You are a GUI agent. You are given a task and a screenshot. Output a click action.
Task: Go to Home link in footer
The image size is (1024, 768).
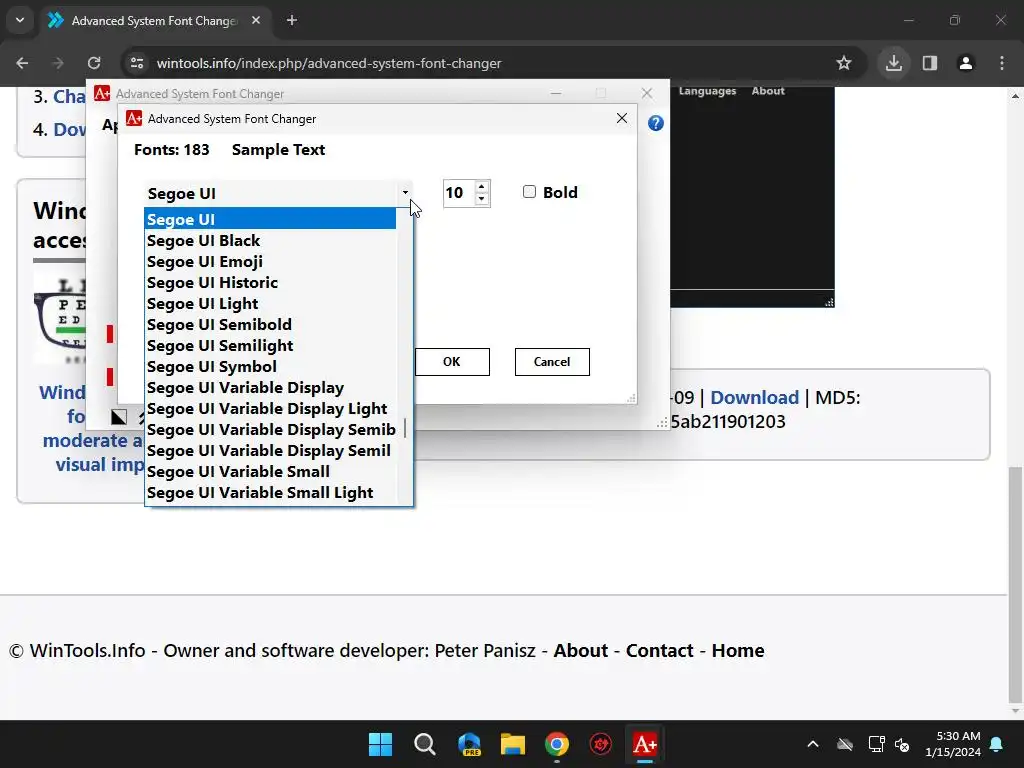tap(738, 650)
